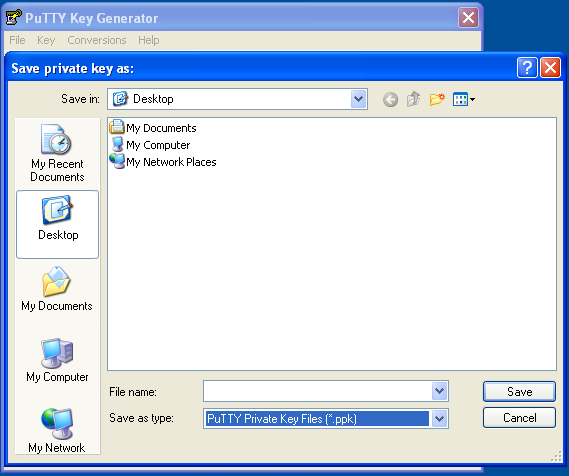Expand the Save in location dropdown

click(358, 99)
